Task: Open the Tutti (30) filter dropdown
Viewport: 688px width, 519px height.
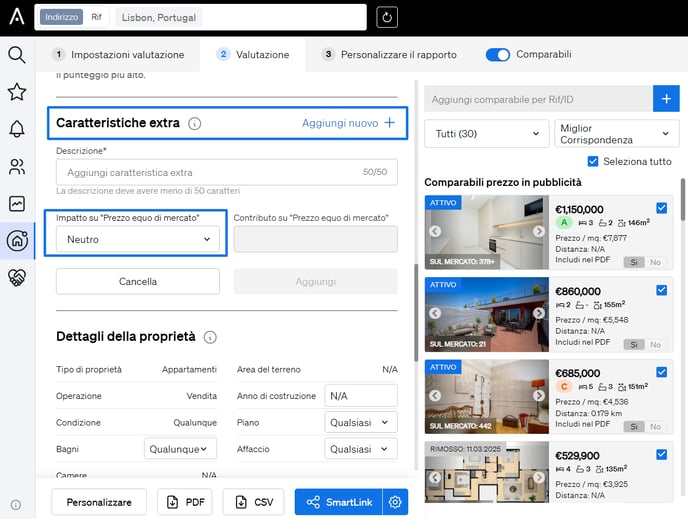Action: (x=486, y=134)
